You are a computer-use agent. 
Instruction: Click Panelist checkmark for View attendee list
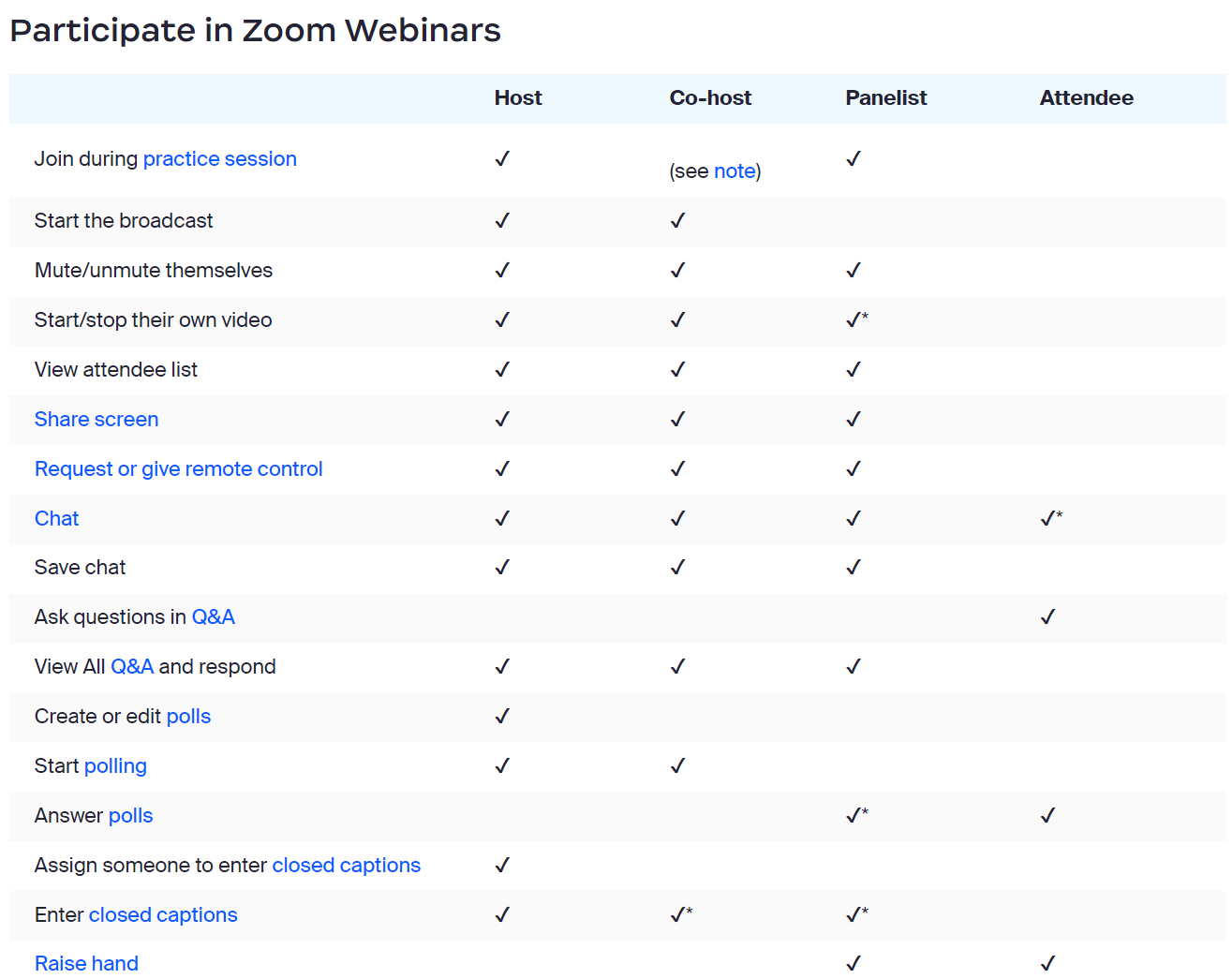pyautogui.click(x=853, y=369)
